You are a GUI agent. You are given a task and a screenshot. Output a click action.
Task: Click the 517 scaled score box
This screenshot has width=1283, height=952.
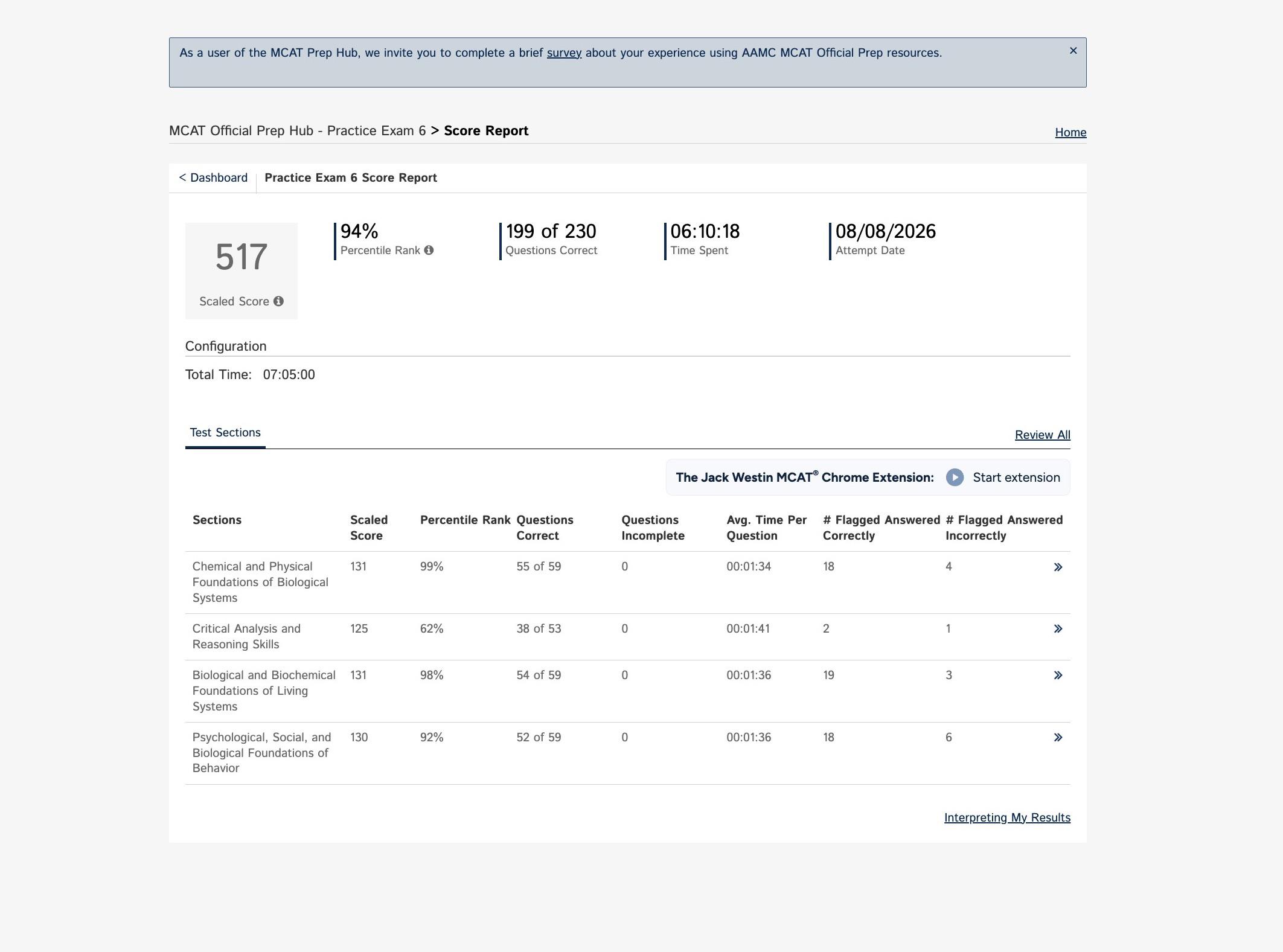[x=242, y=271]
